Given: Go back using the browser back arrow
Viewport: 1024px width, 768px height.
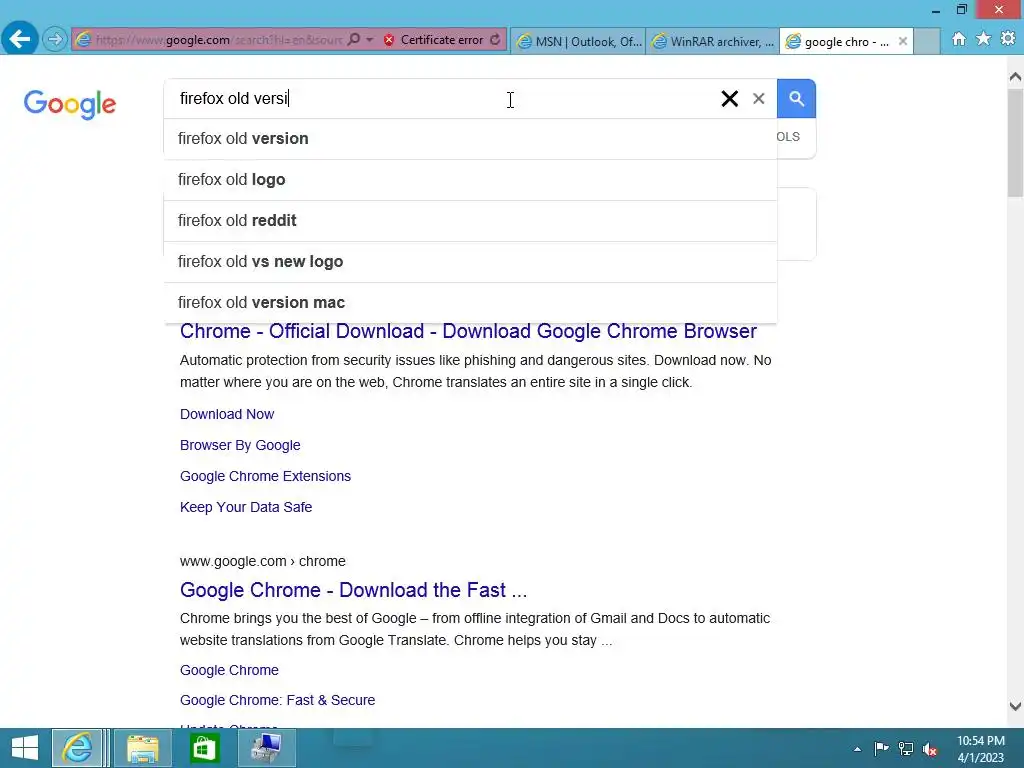Looking at the screenshot, I should 20,39.
